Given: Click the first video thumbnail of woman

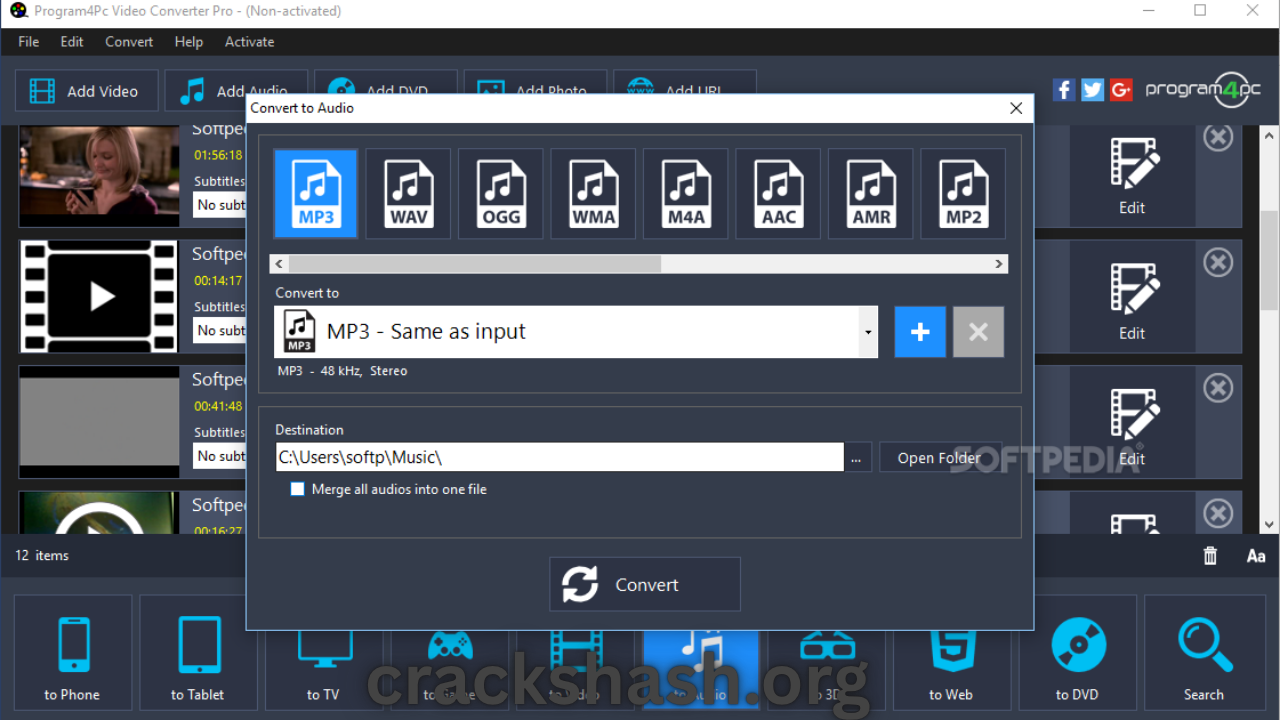Looking at the screenshot, I should [x=99, y=171].
